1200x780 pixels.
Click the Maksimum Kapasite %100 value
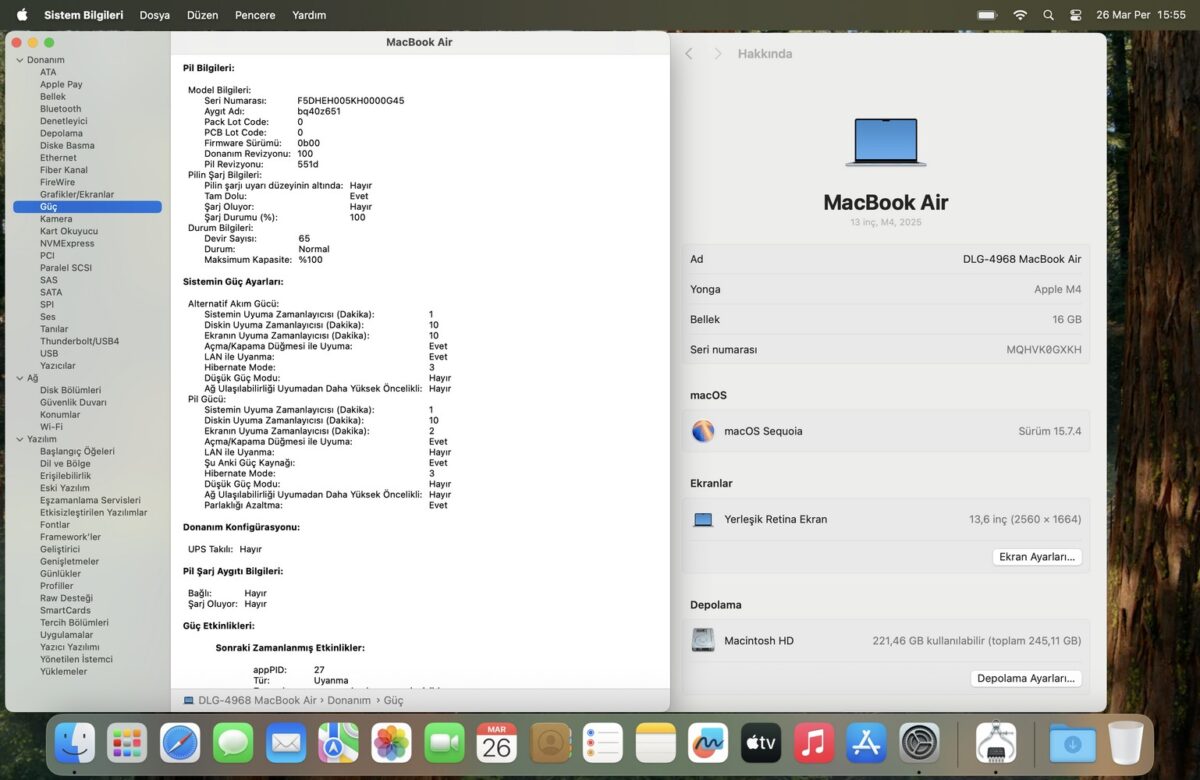[x=311, y=260]
